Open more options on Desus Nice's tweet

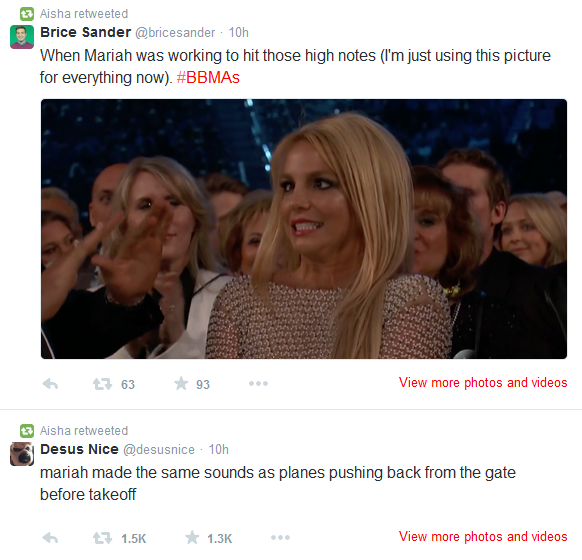pyautogui.click(x=280, y=537)
